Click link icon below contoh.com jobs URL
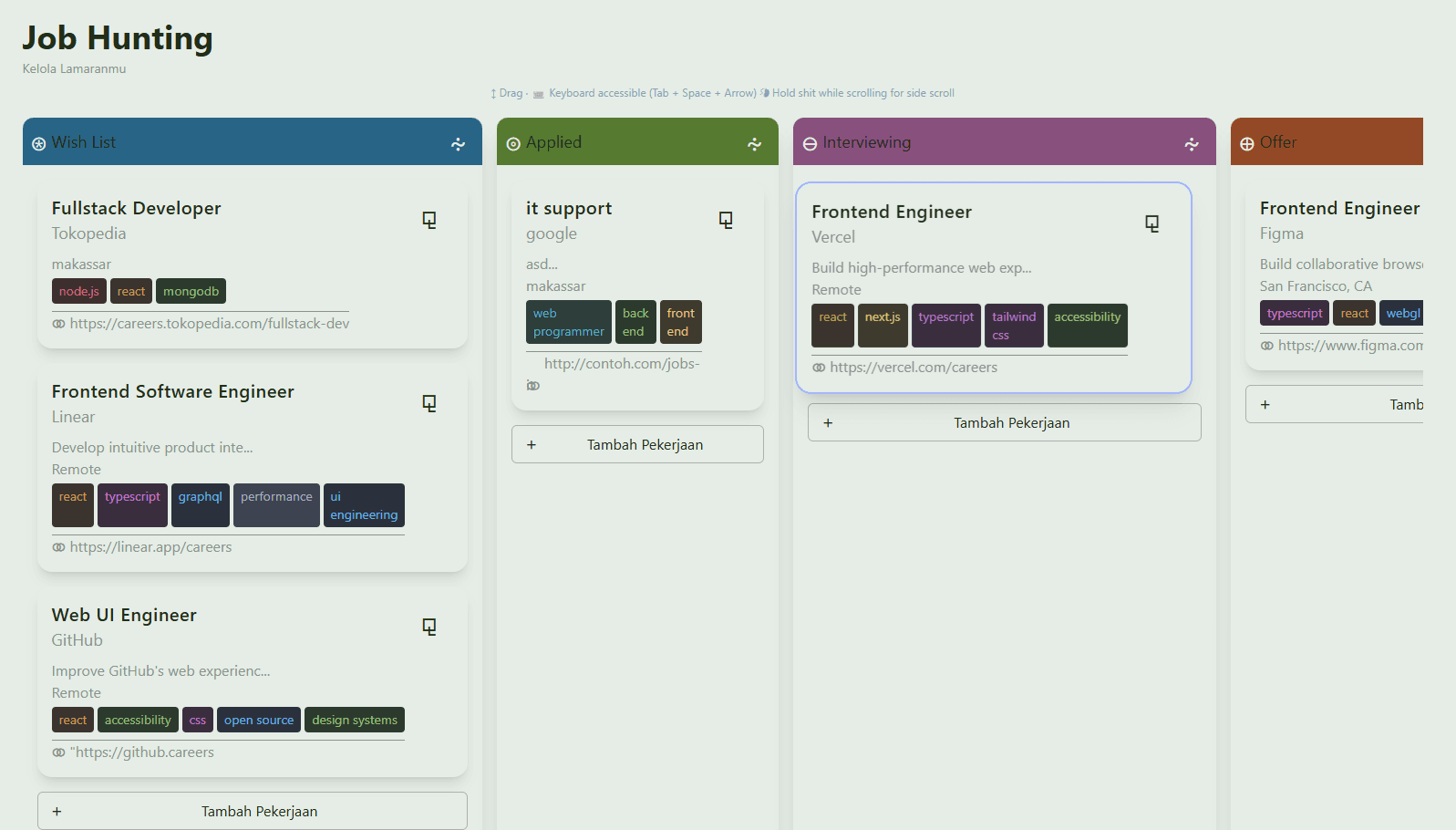 (533, 386)
